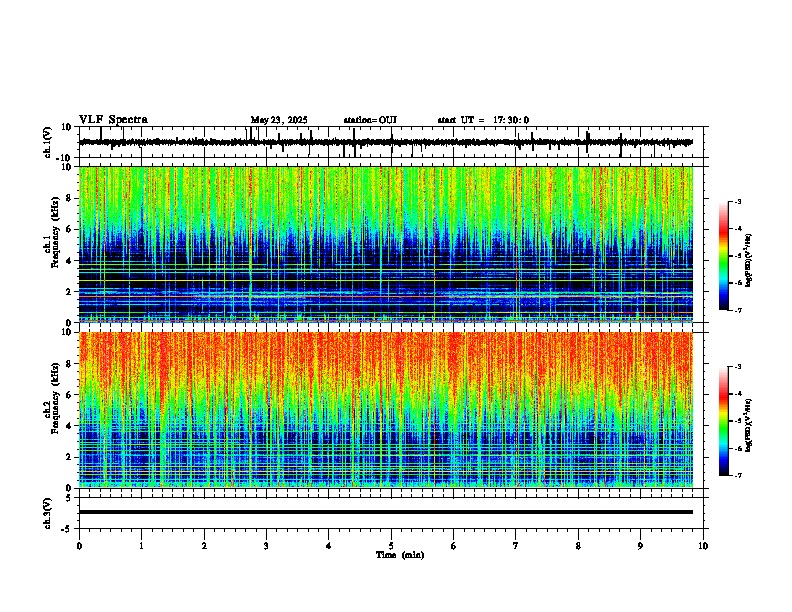The height and width of the screenshot is (612, 792).
Task: Click the ch.1 voltage waveform trace
Action: [x=386, y=142]
